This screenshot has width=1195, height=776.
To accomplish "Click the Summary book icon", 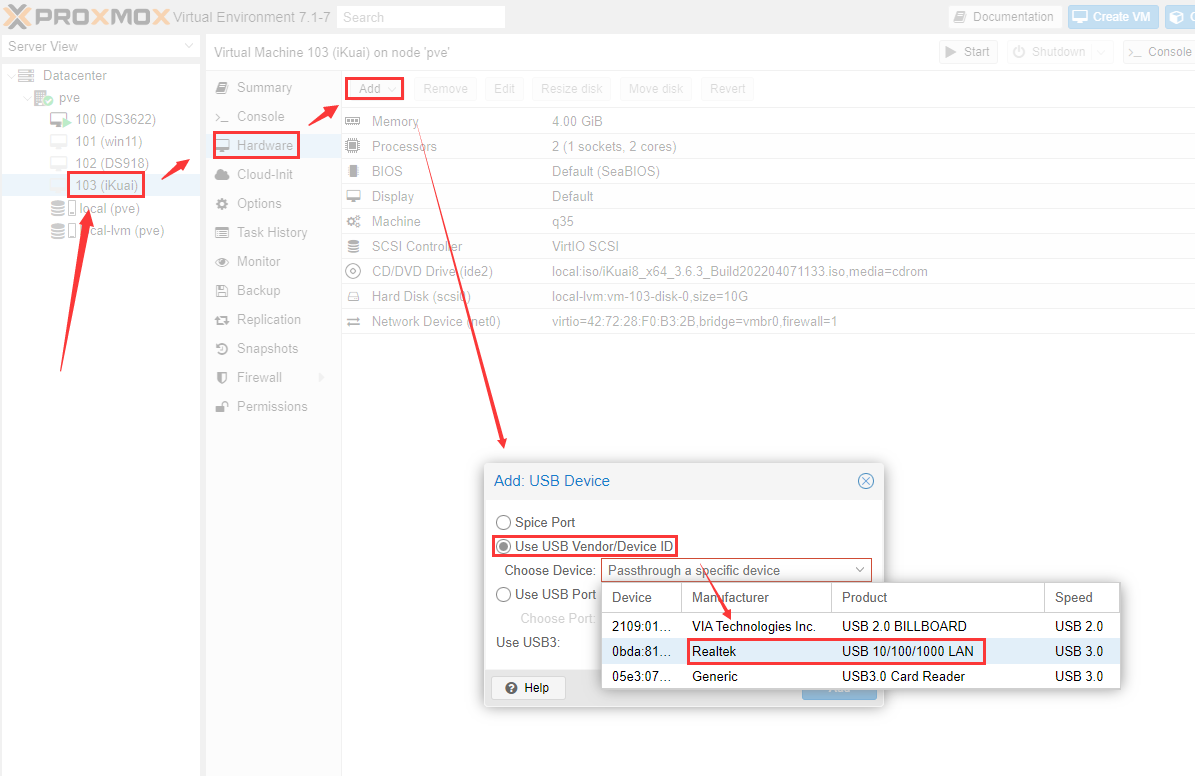I will coord(222,88).
